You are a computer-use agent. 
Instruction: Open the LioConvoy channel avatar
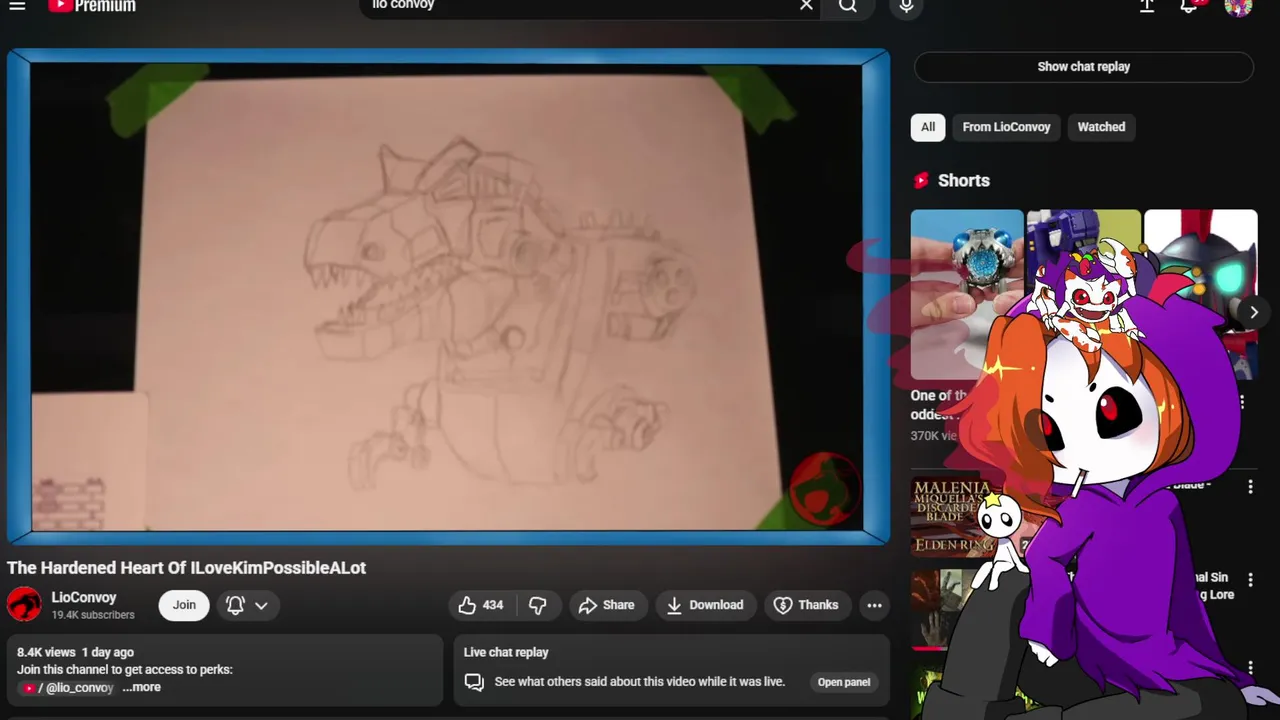click(x=24, y=605)
